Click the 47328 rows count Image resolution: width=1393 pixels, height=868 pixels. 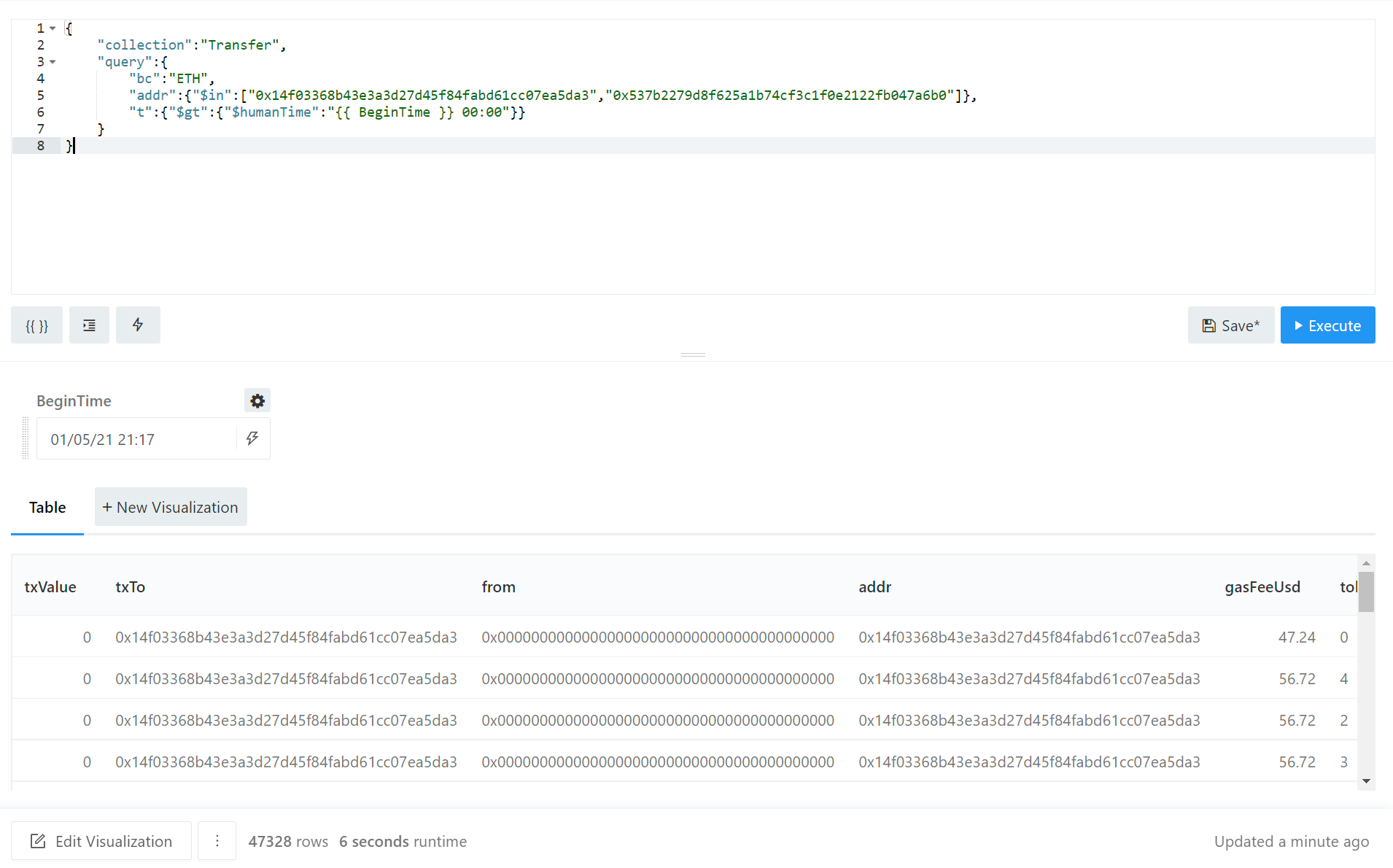point(288,842)
